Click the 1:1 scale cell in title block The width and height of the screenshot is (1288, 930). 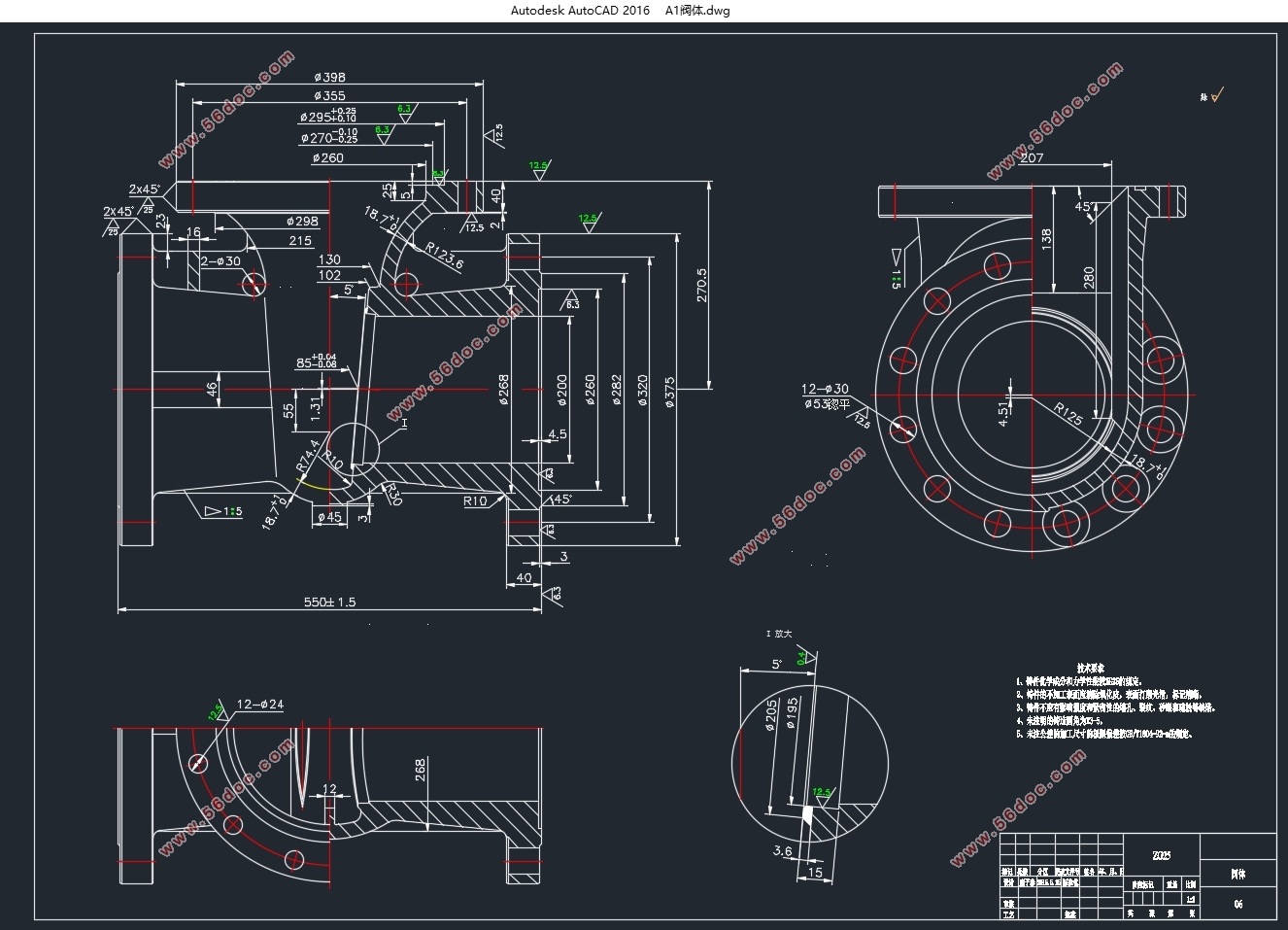[x=1191, y=899]
